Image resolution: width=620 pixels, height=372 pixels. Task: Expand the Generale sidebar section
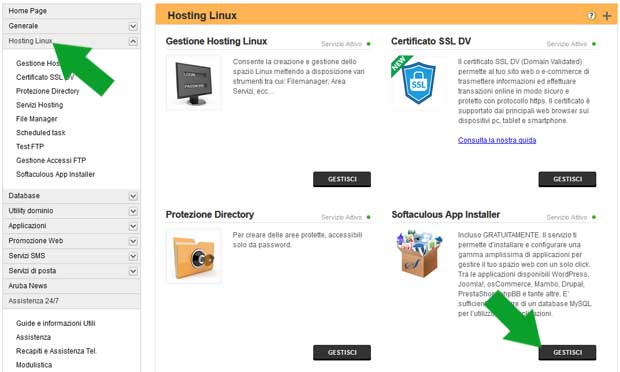tap(133, 26)
